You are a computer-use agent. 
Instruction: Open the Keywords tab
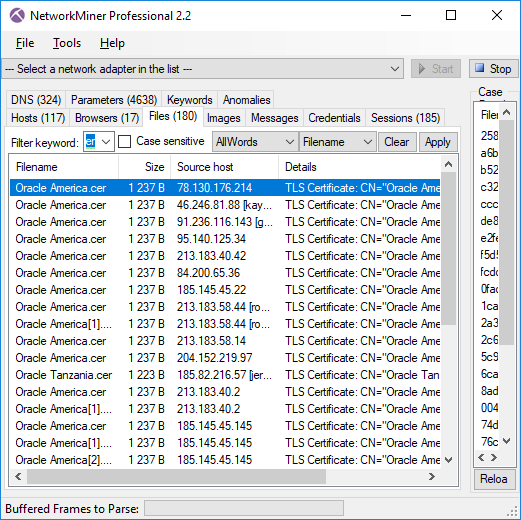coord(189,100)
